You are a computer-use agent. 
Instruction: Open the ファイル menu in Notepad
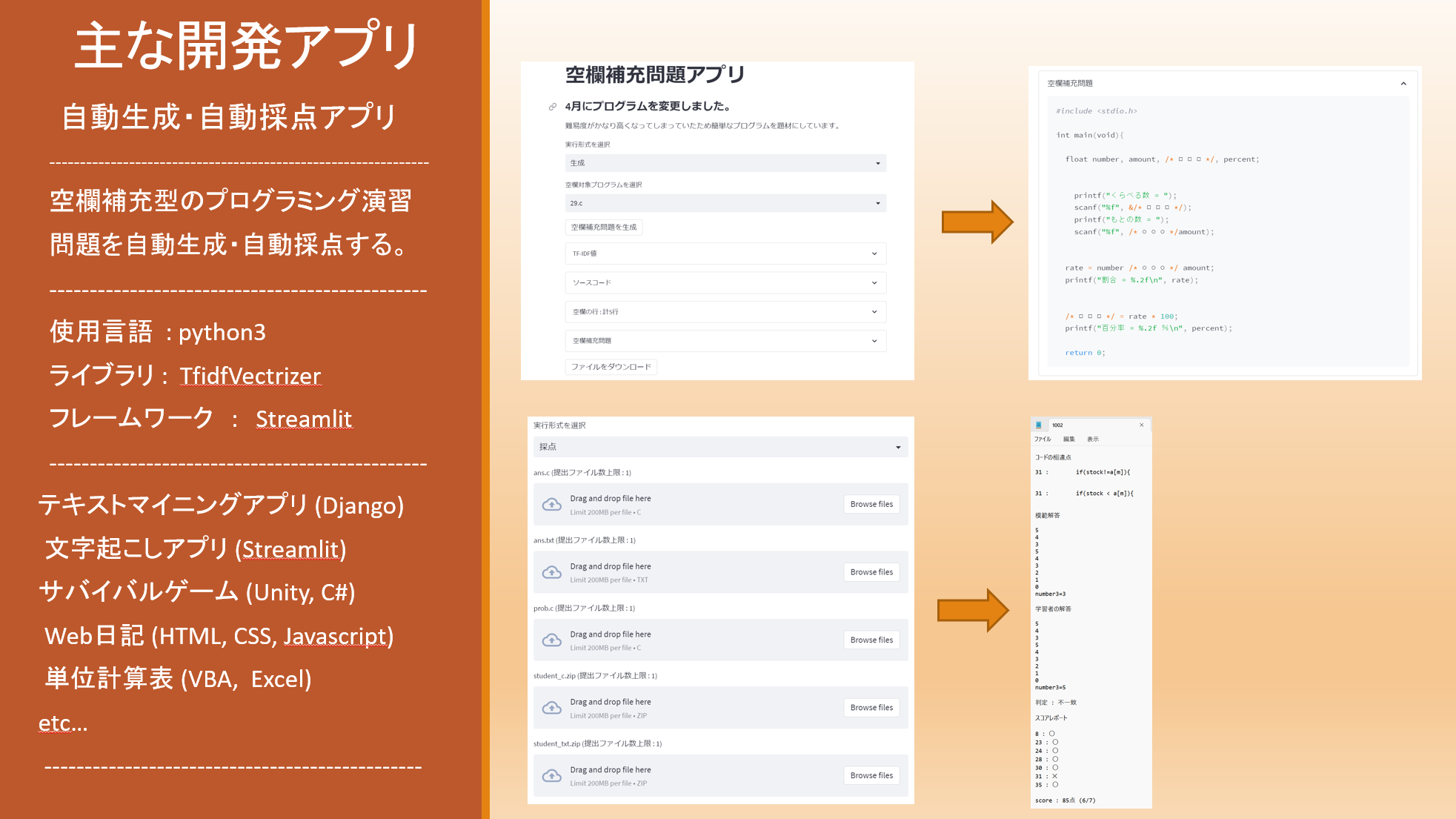(x=1043, y=440)
